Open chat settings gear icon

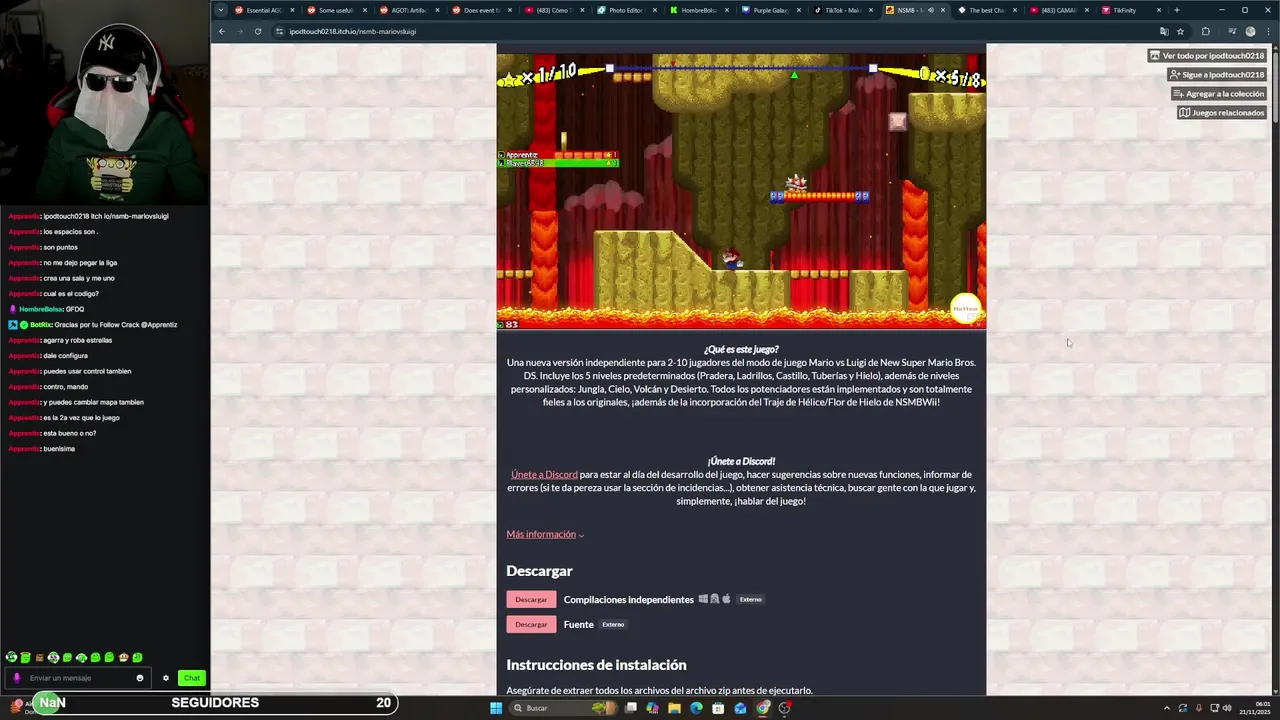[166, 678]
